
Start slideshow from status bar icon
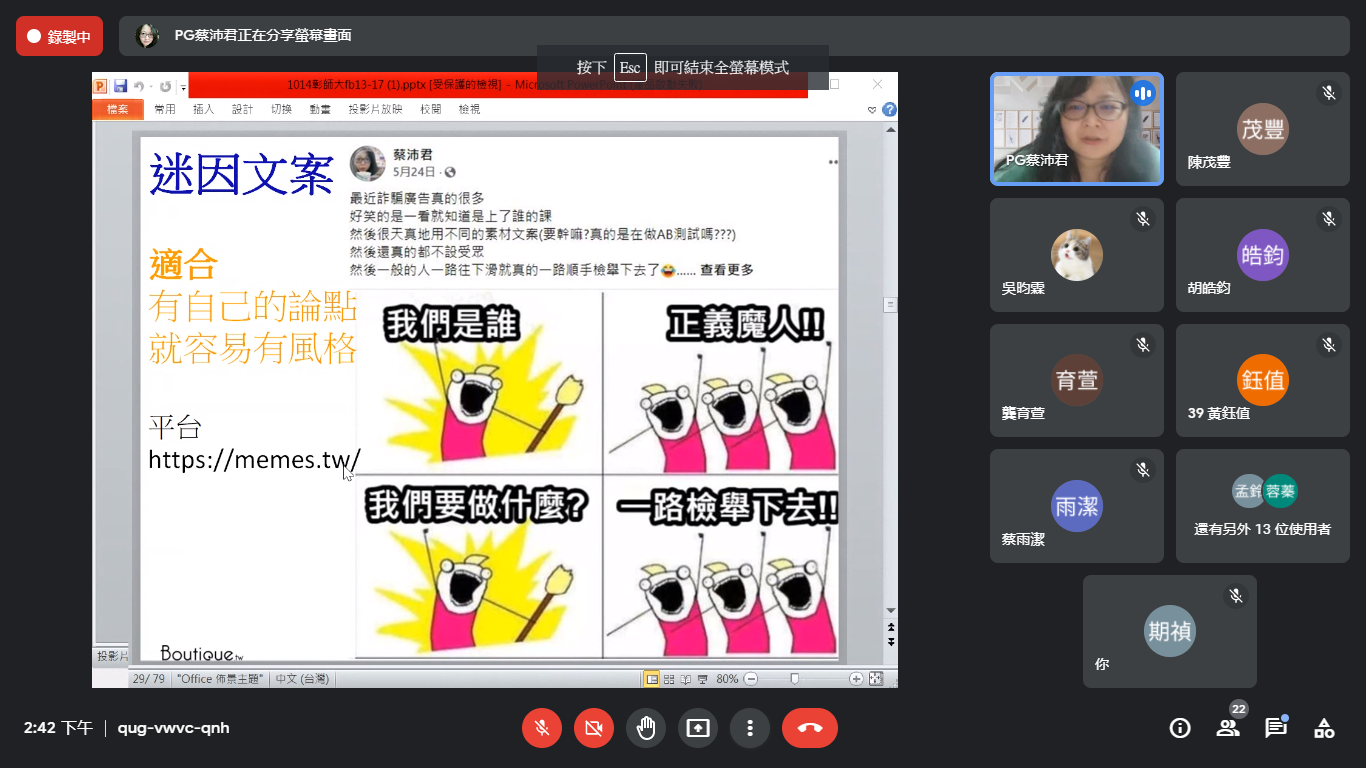pyautogui.click(x=702, y=679)
